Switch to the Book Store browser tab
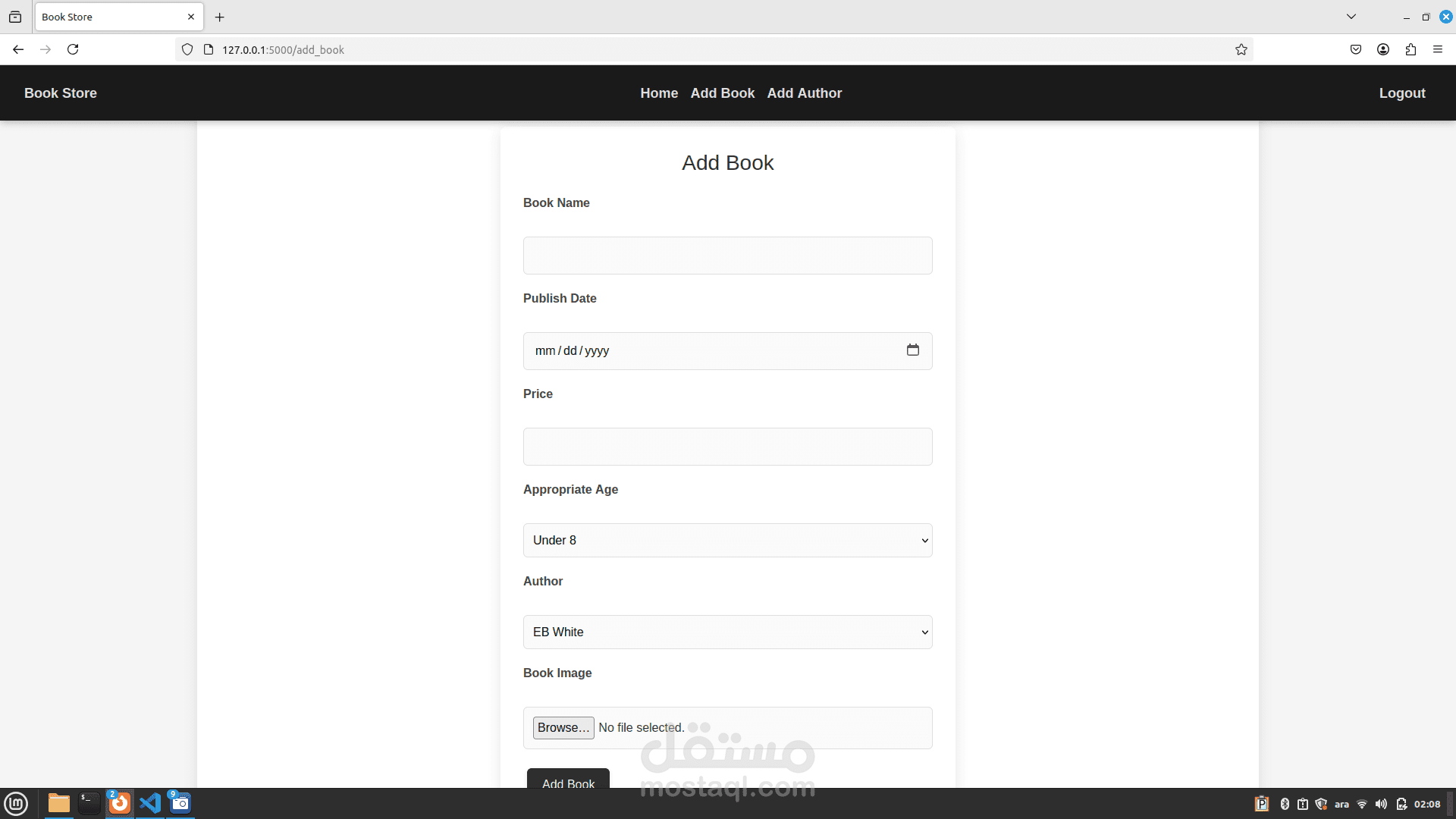 110,17
